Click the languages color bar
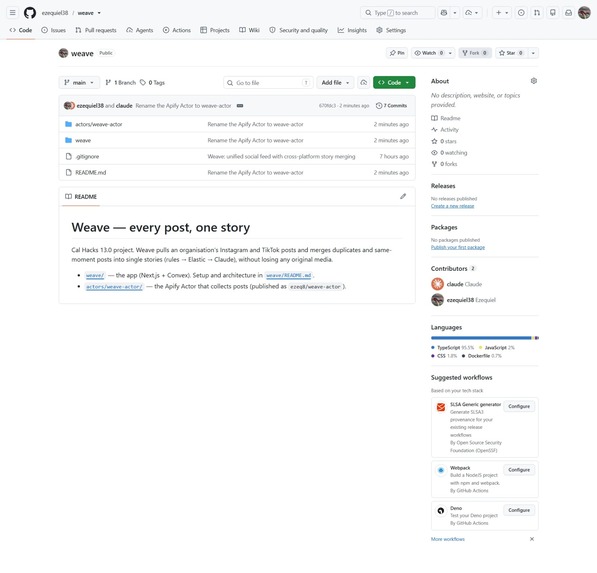This screenshot has width=597, height=573. 485,338
